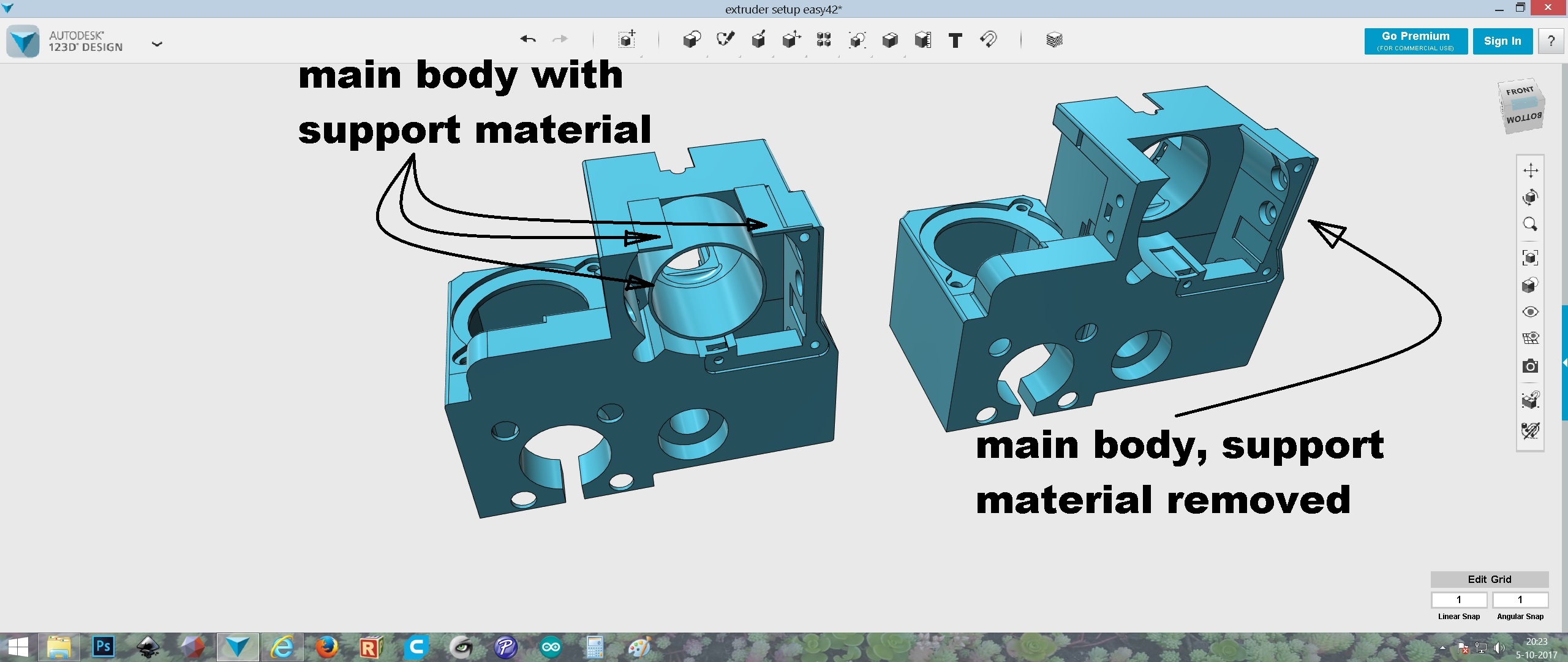Toggle the Snap magnet tool

click(x=989, y=40)
